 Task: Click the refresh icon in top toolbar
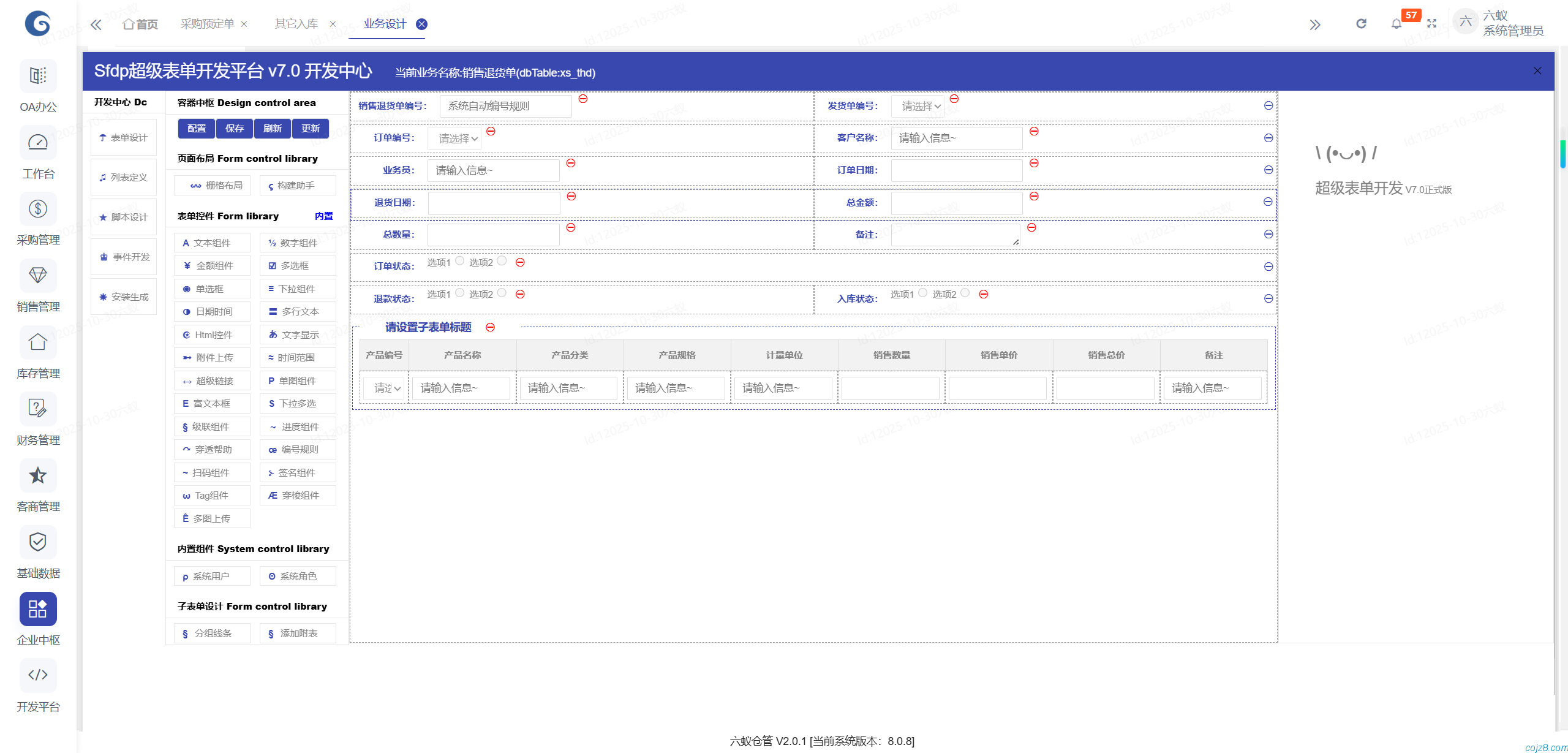click(x=1361, y=23)
